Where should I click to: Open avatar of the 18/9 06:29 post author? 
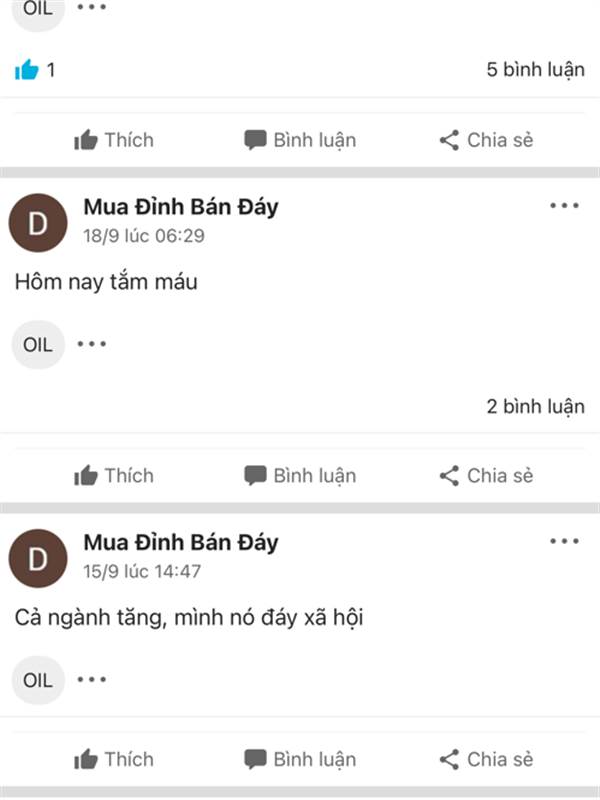38,224
